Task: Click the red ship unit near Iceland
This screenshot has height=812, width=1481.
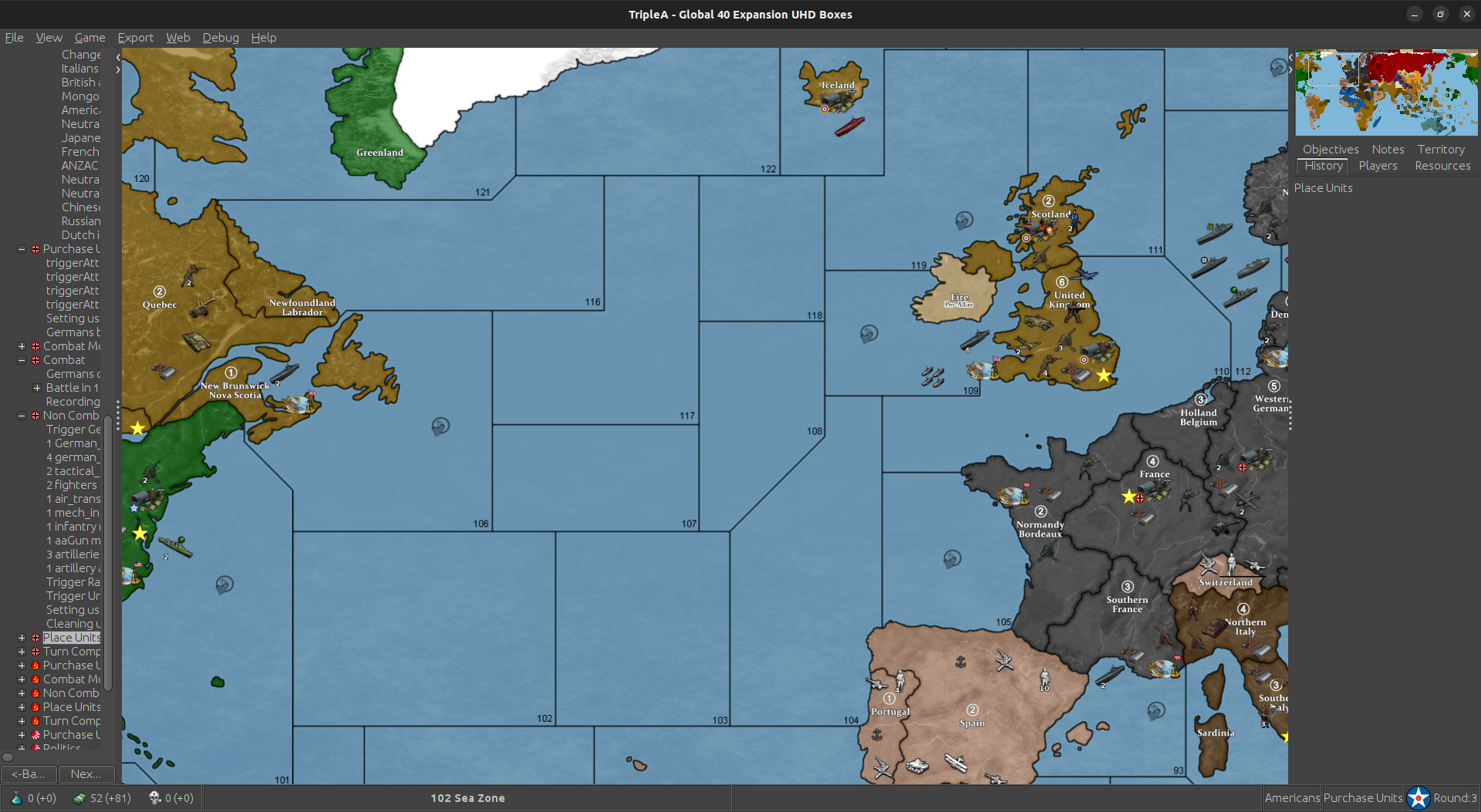Action: tap(849, 126)
